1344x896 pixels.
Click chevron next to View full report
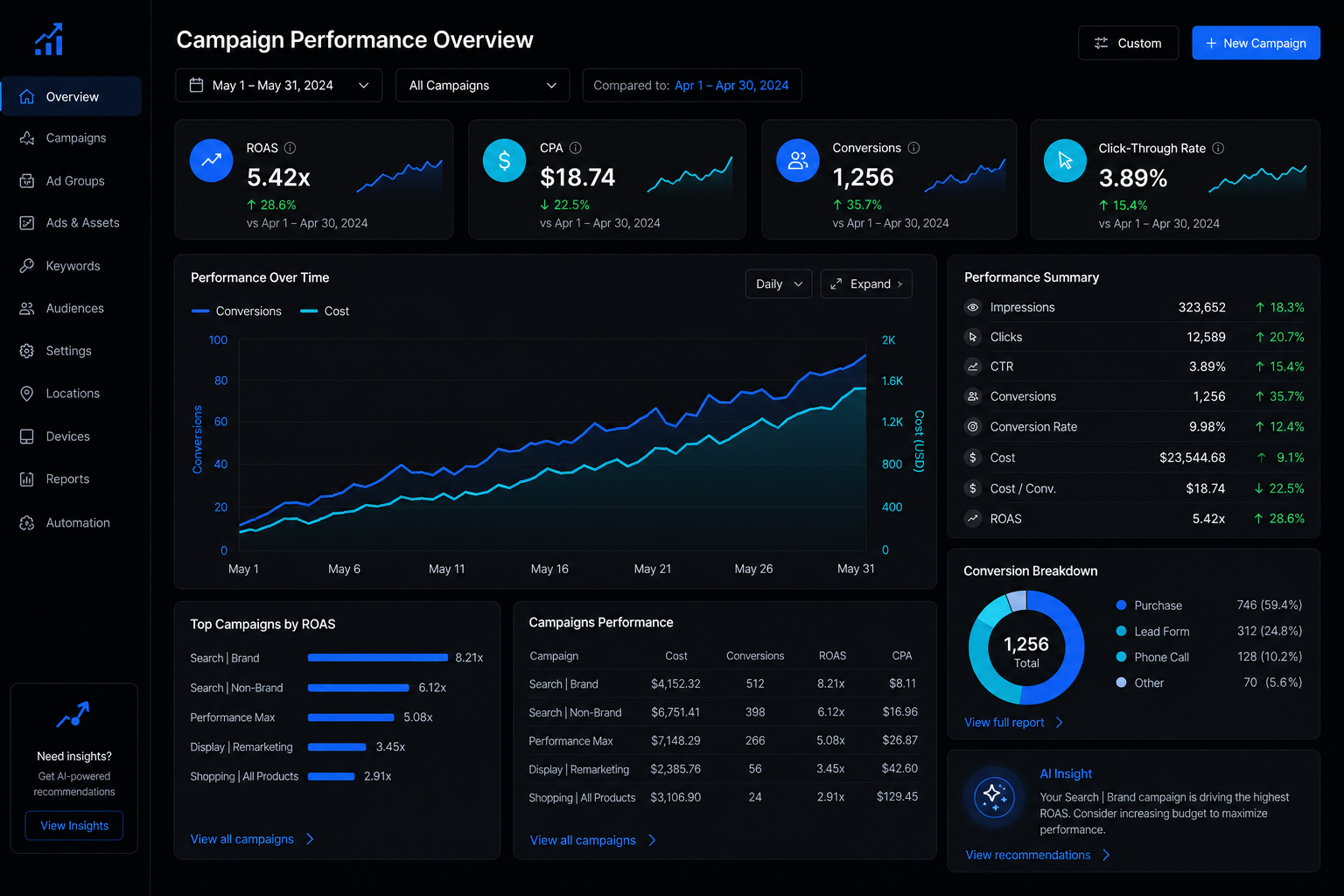(x=1060, y=723)
